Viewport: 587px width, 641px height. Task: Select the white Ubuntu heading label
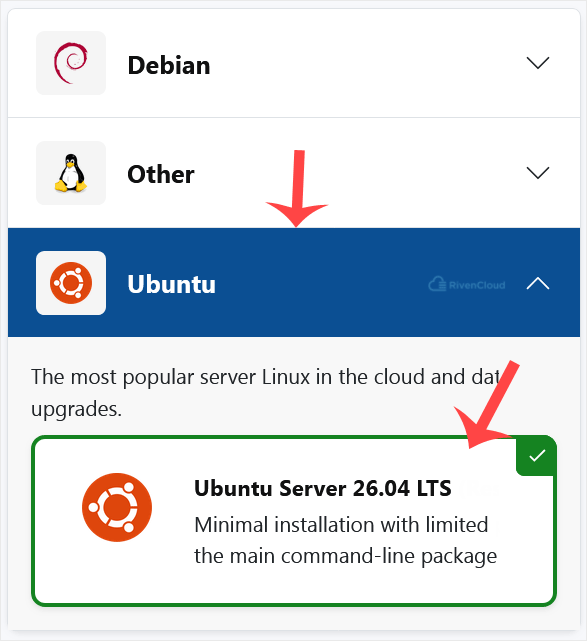click(x=171, y=284)
